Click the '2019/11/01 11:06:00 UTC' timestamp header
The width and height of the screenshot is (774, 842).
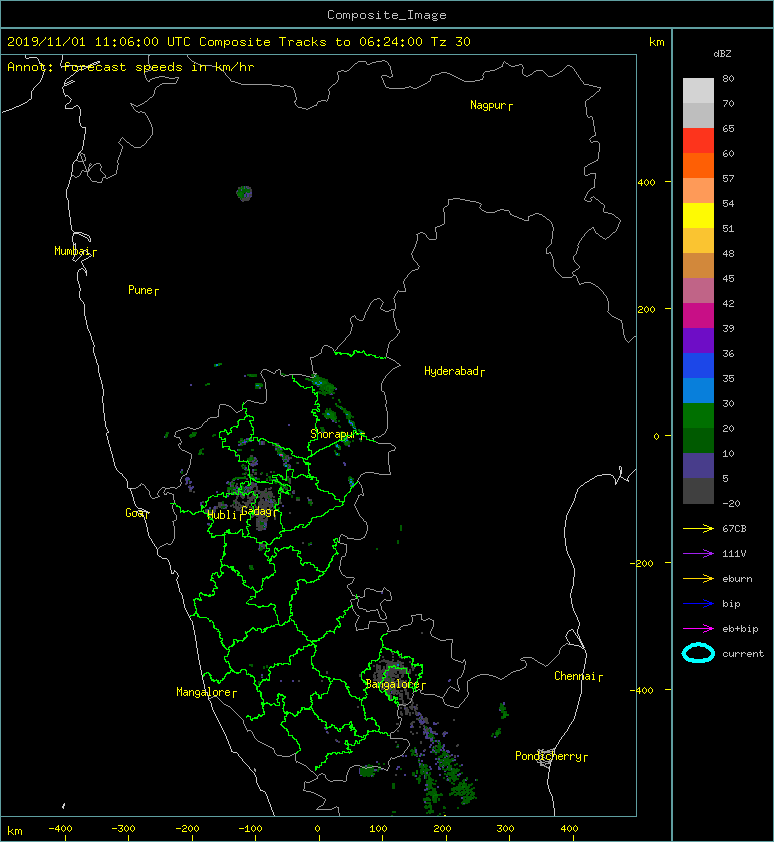tap(99, 42)
